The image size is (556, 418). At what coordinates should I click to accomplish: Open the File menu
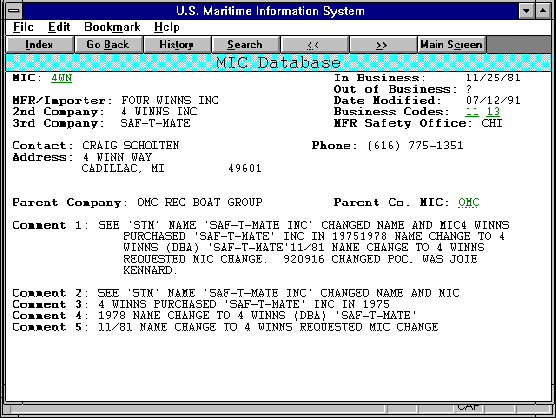(23, 27)
